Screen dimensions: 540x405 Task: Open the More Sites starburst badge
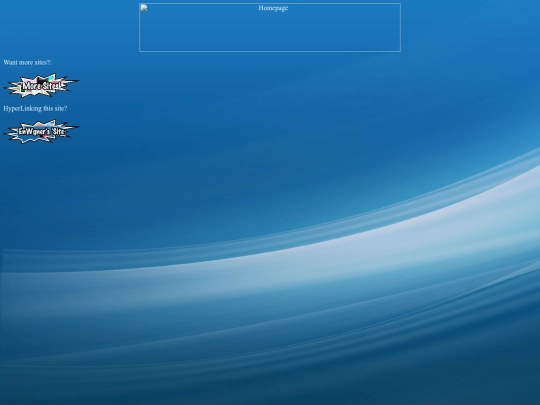pyautogui.click(x=41, y=85)
